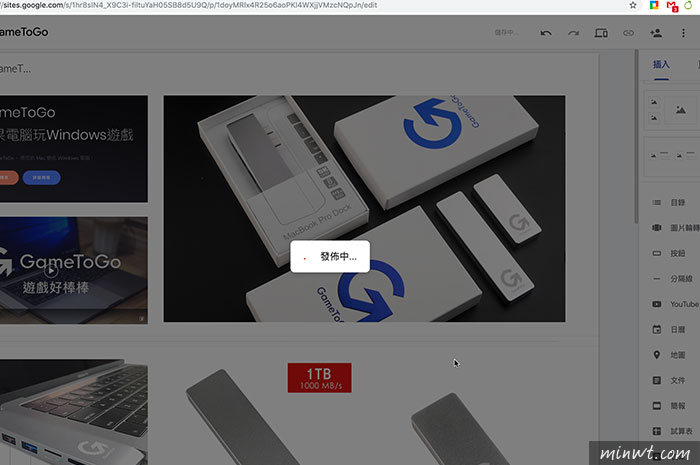Image resolution: width=700 pixels, height=465 pixels.
Task: Choose the image-with-text columns layout
Action: coord(673,156)
